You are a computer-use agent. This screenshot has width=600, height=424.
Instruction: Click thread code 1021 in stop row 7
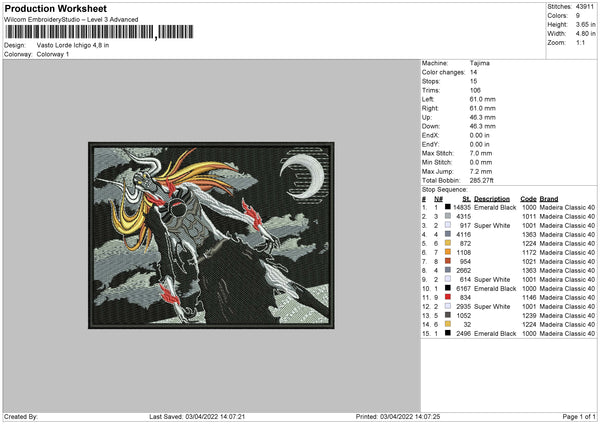(529, 261)
